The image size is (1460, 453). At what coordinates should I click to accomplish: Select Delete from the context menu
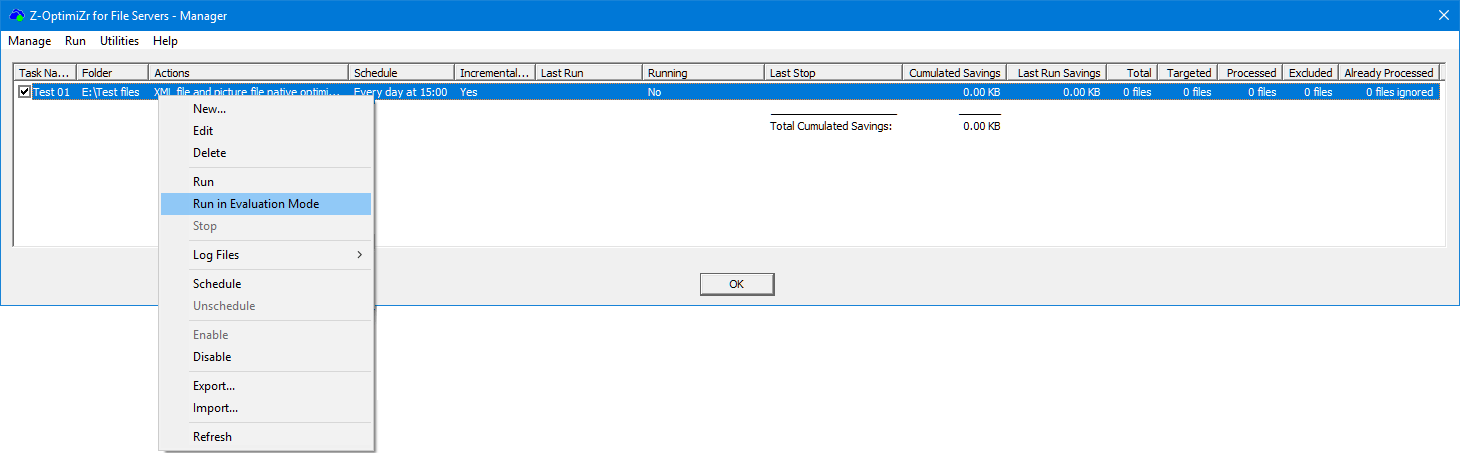[x=209, y=153]
